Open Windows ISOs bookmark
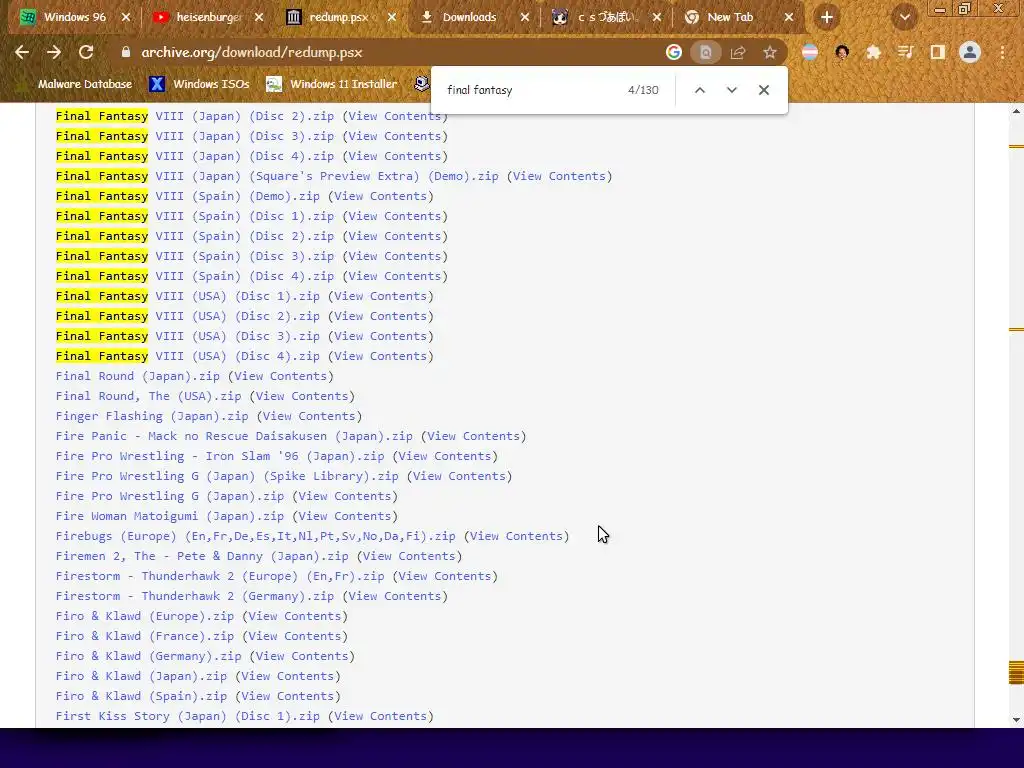1024x768 pixels. click(x=200, y=84)
